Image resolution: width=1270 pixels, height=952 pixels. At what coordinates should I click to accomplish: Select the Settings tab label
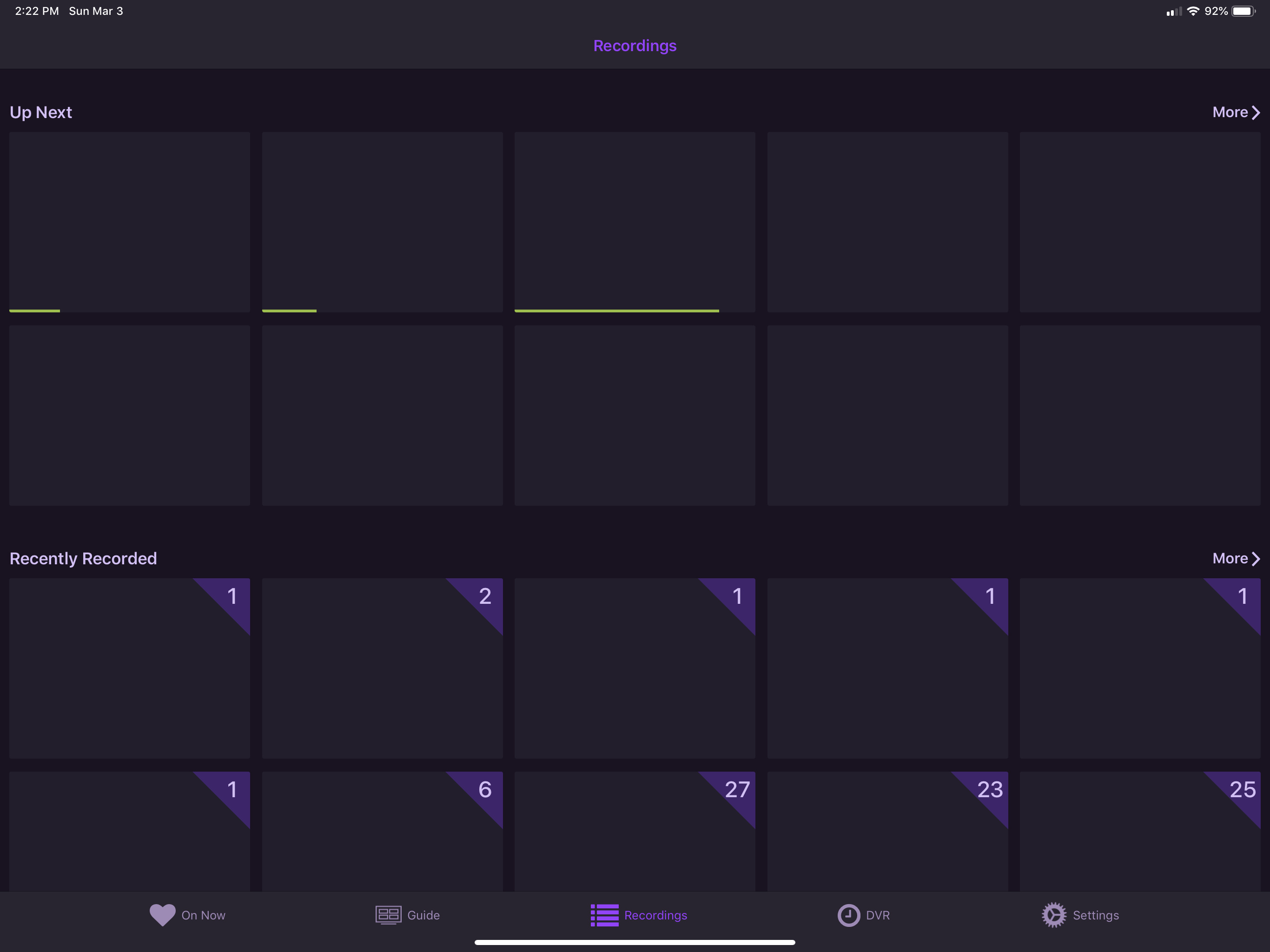[x=1096, y=915]
